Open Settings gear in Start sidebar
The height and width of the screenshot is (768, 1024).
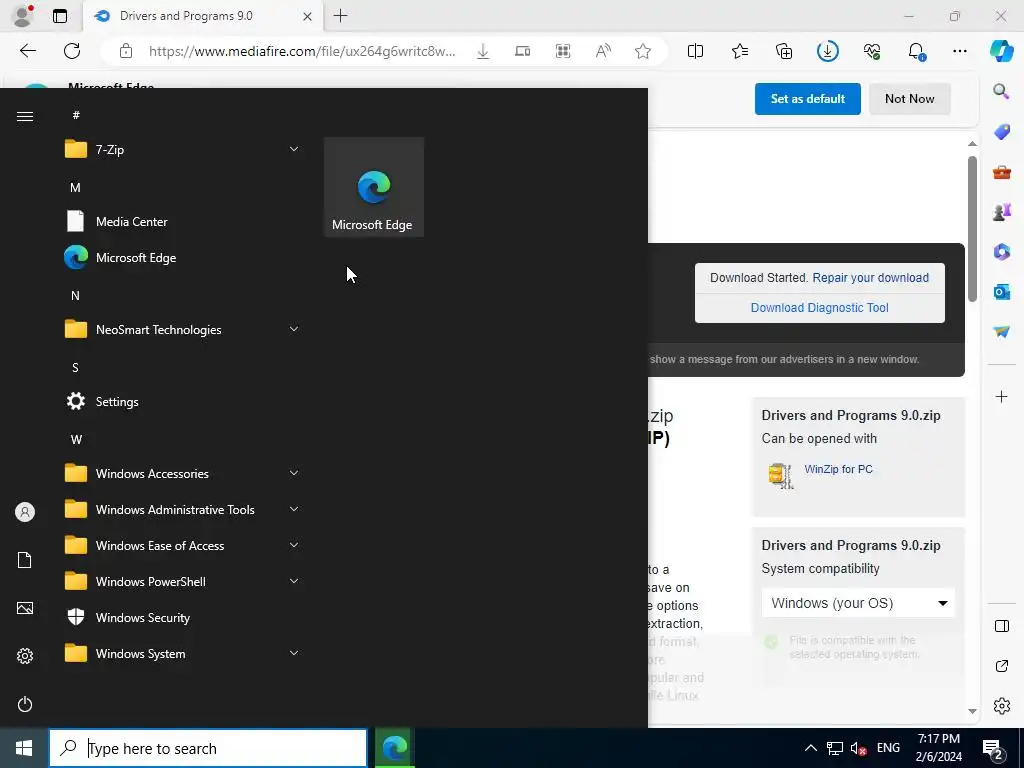coord(25,656)
